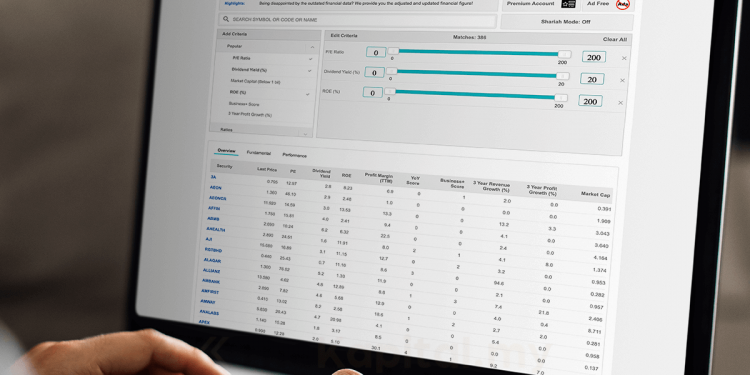
Task: Click the Edit Criteria panel header
Action: point(344,36)
